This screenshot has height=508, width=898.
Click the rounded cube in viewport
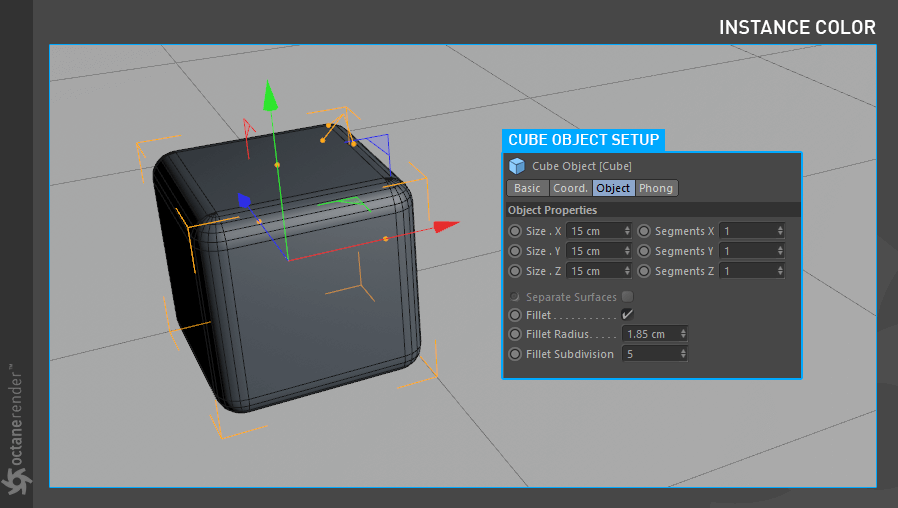286,269
